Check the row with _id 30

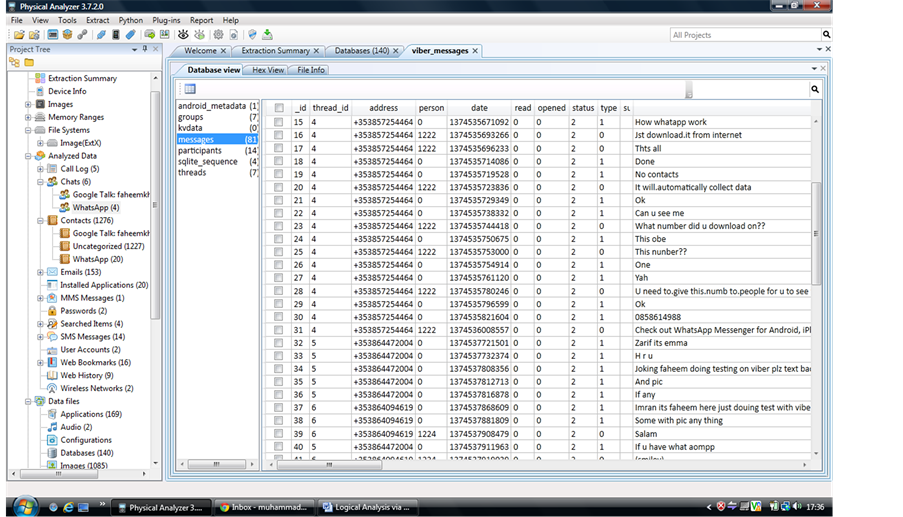(x=279, y=317)
